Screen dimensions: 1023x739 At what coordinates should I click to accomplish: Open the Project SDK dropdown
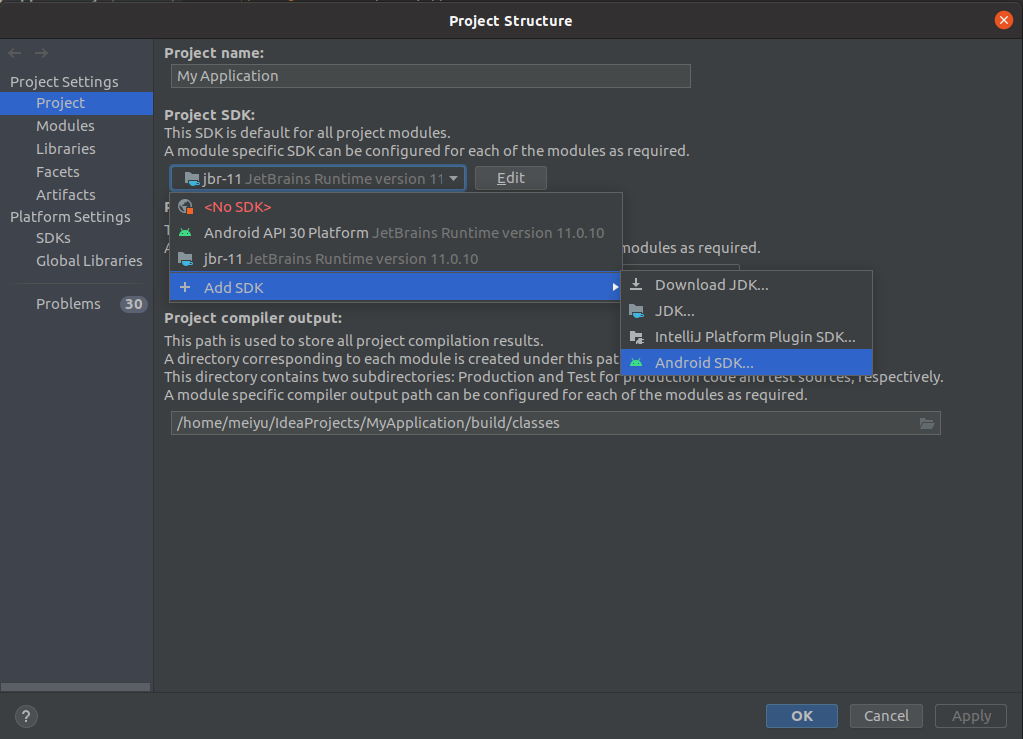pyautogui.click(x=318, y=179)
